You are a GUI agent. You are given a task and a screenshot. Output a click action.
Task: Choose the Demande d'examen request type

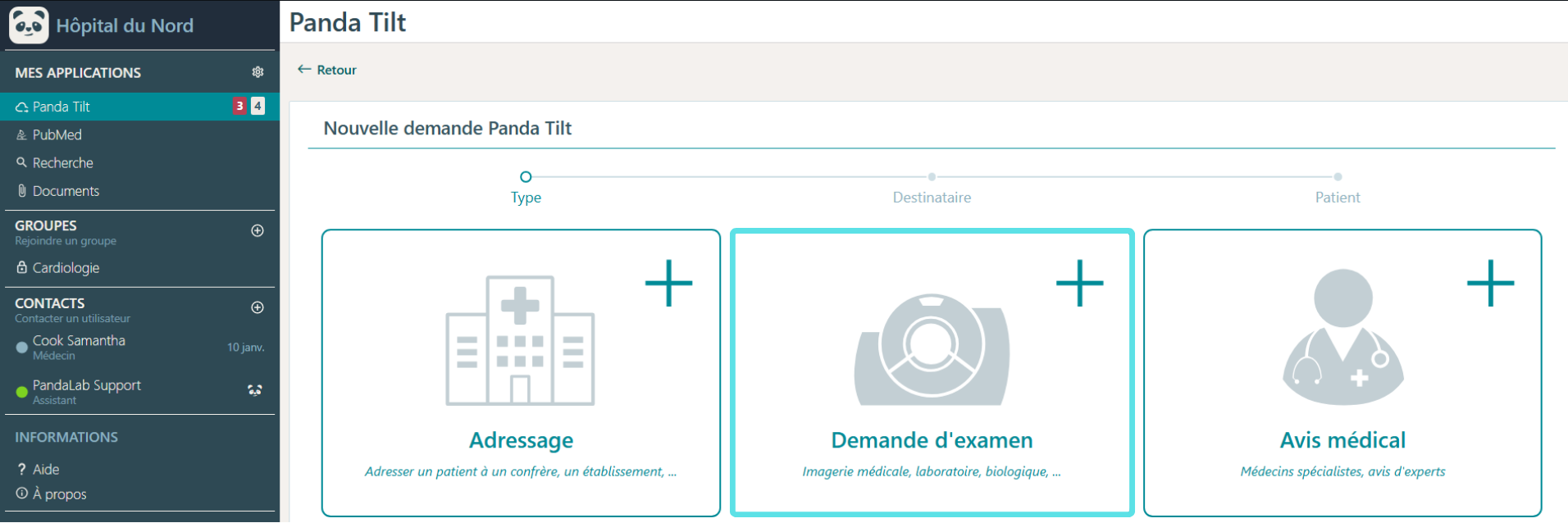(932, 373)
